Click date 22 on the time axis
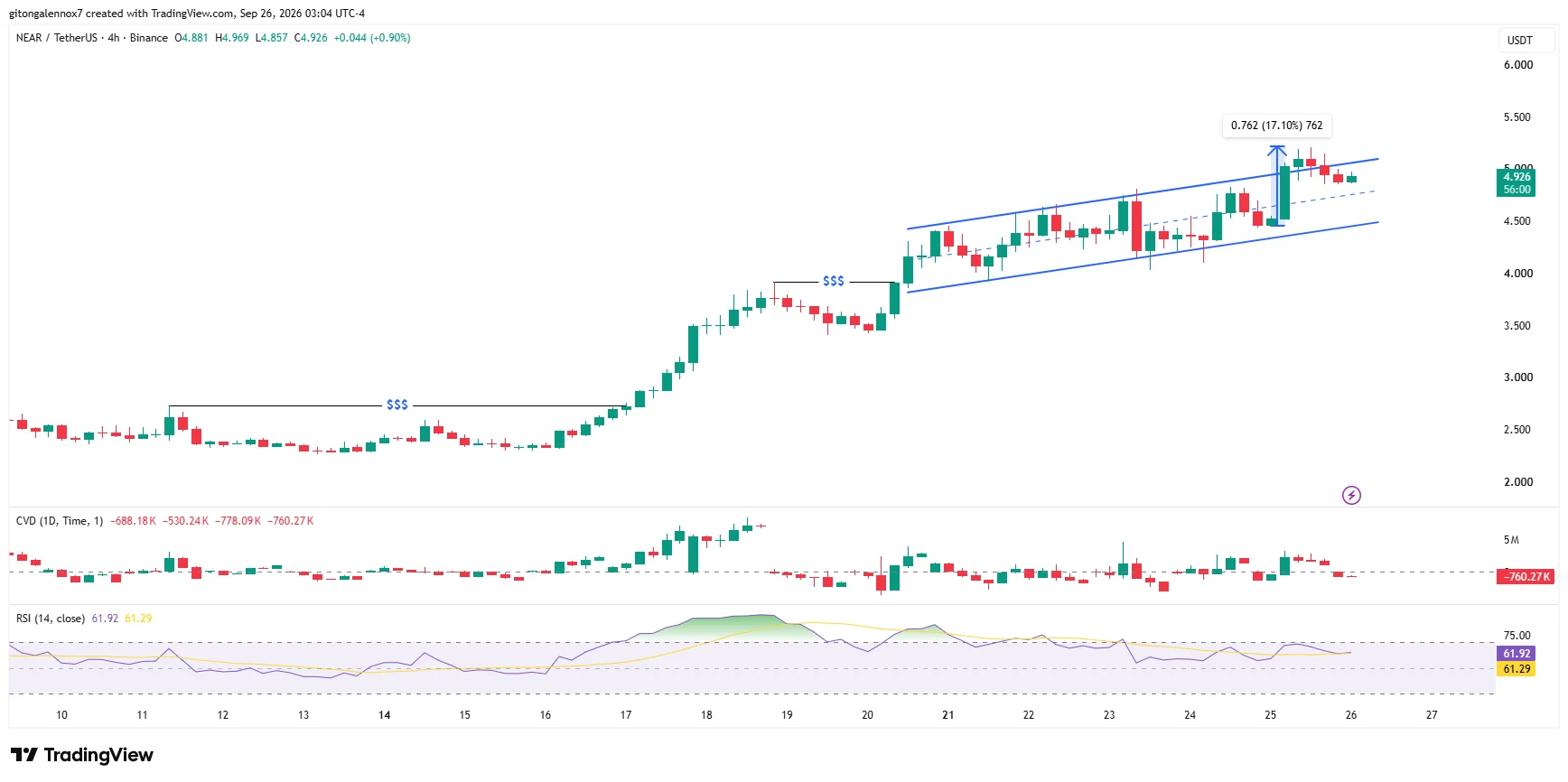 click(1029, 715)
